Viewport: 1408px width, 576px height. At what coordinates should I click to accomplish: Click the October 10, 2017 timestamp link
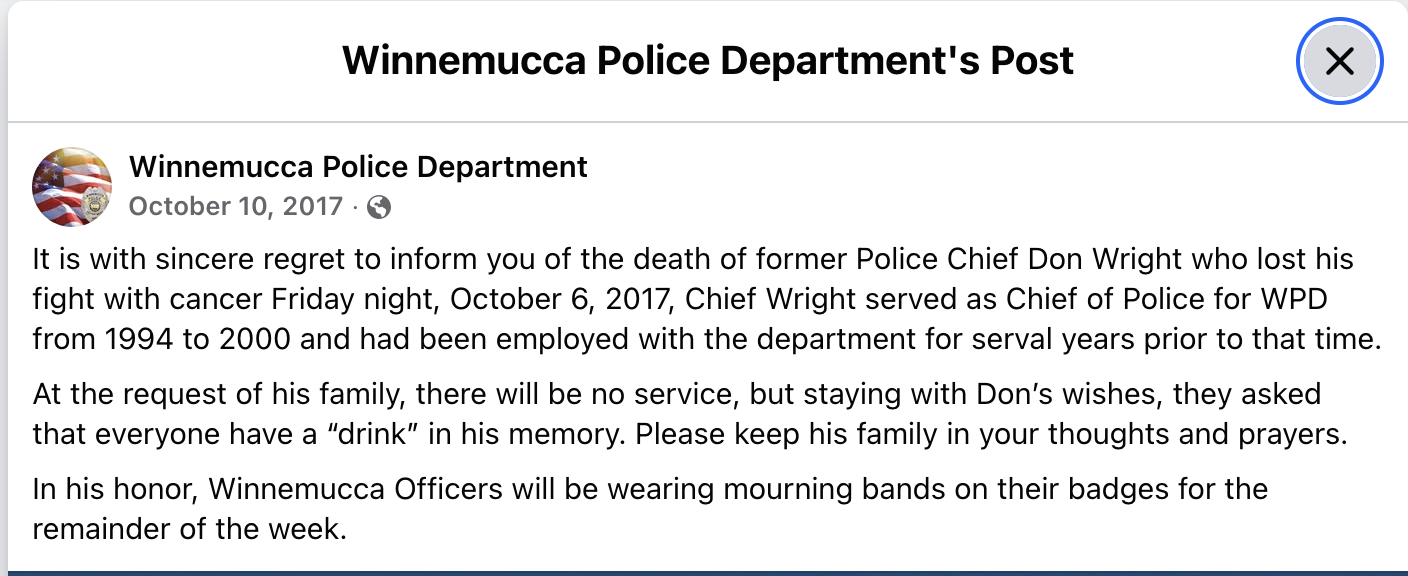tap(237, 207)
